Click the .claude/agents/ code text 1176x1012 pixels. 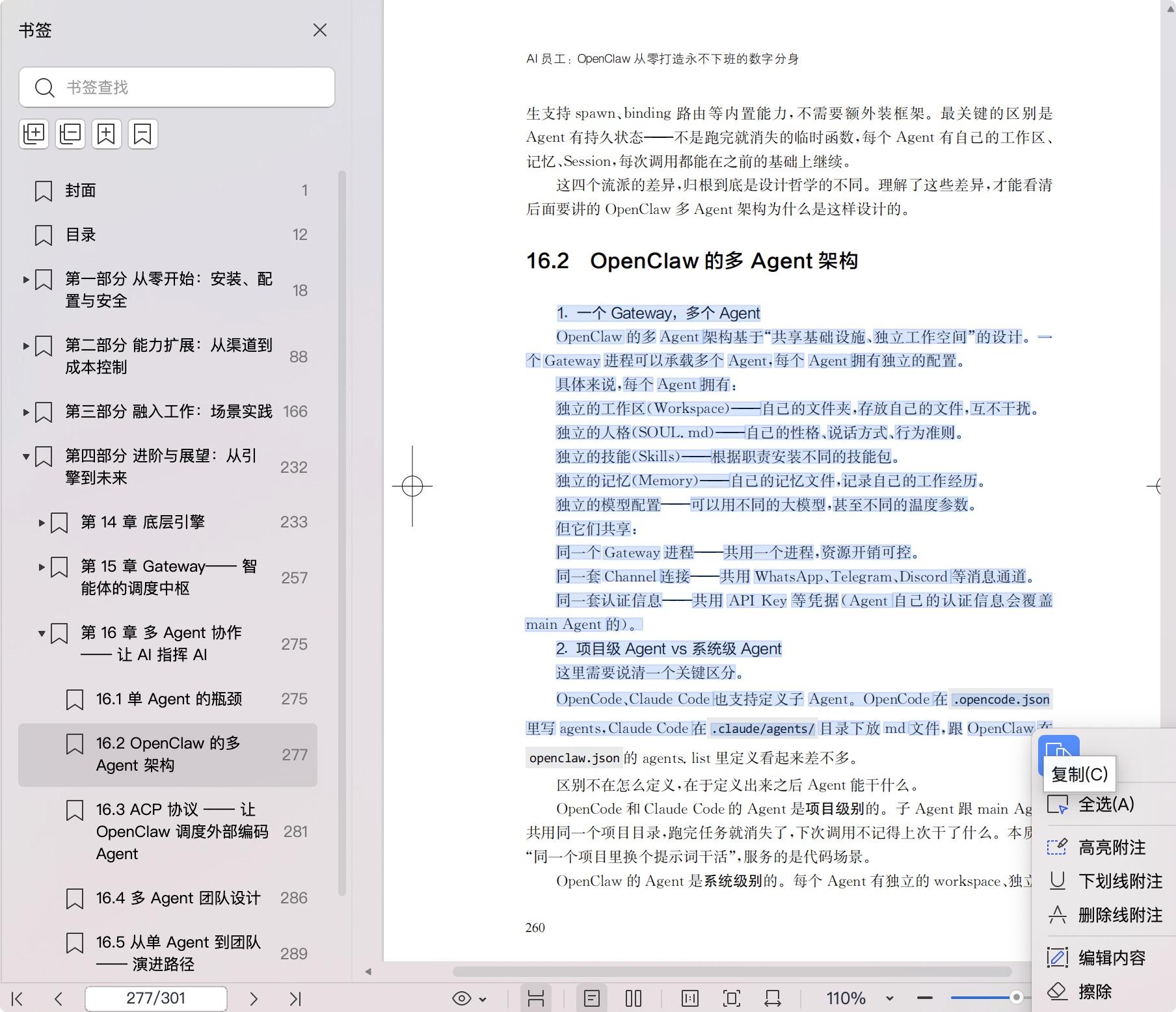(x=762, y=729)
